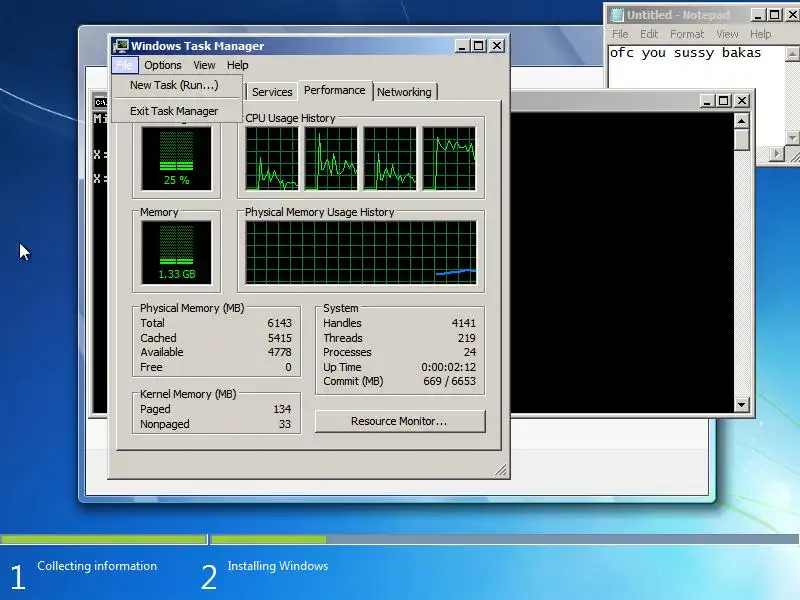Click Nonpaged kernel memory value 33
Viewport: 800px width, 600px height.
(285, 424)
